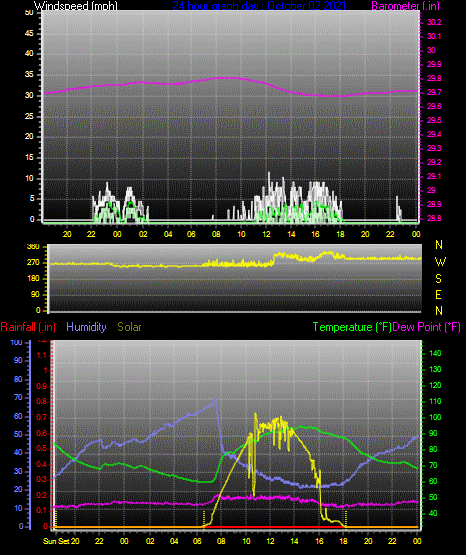
Task: Click the 90 wind direction scale value
Action: pos(35,295)
